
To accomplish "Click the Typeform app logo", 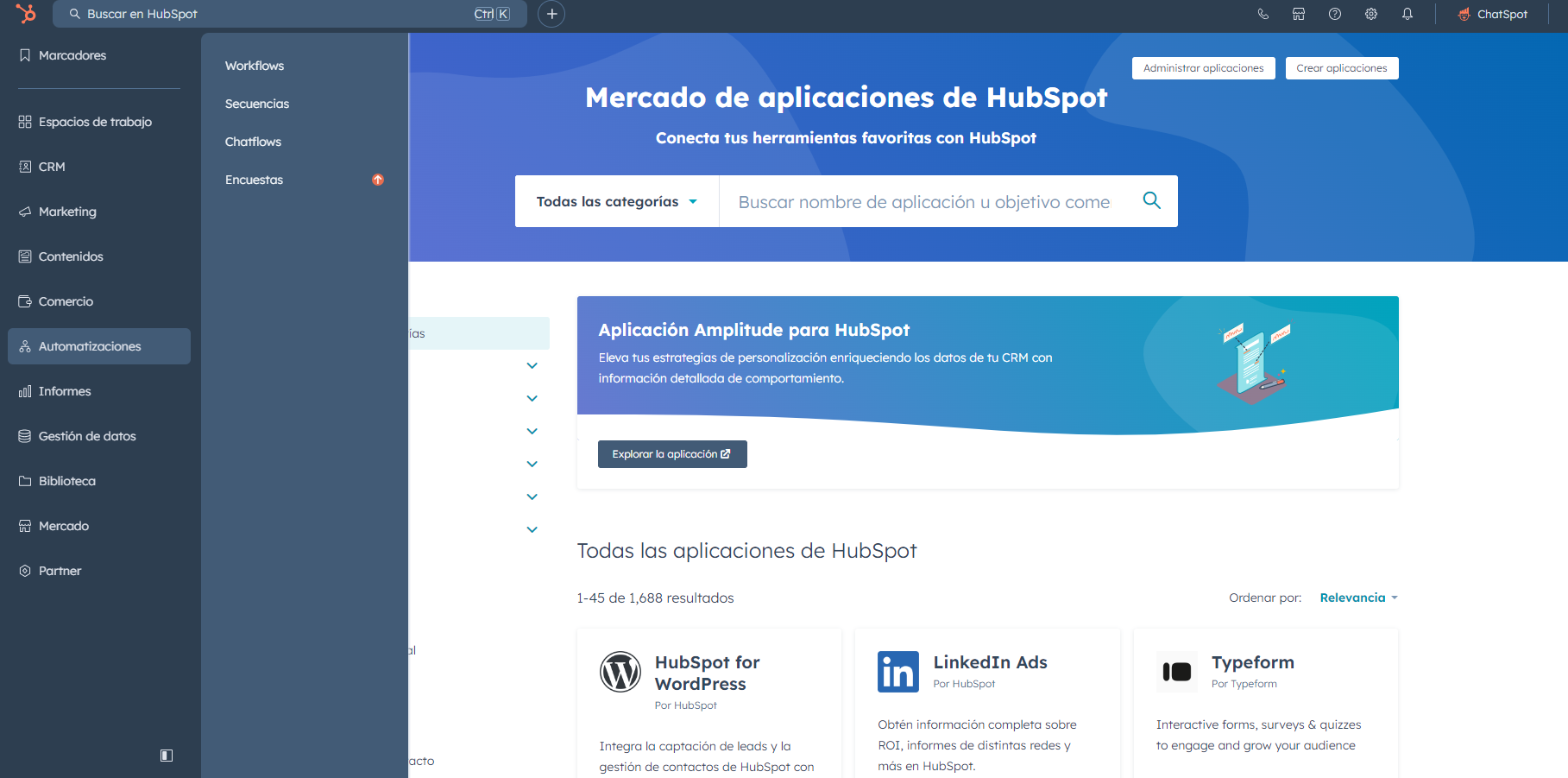I will click(x=1177, y=672).
